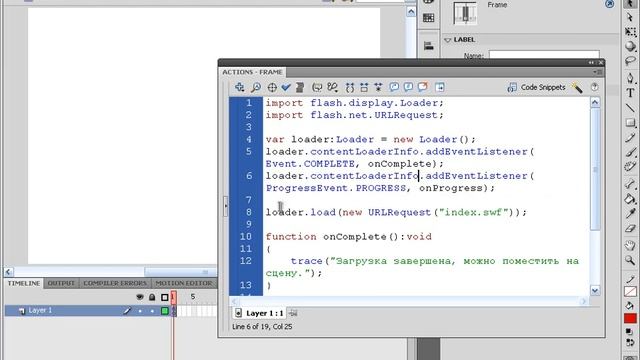Screen dimensions: 640x360
Task: Select the Eyedropper tool
Action: click(630, 213)
